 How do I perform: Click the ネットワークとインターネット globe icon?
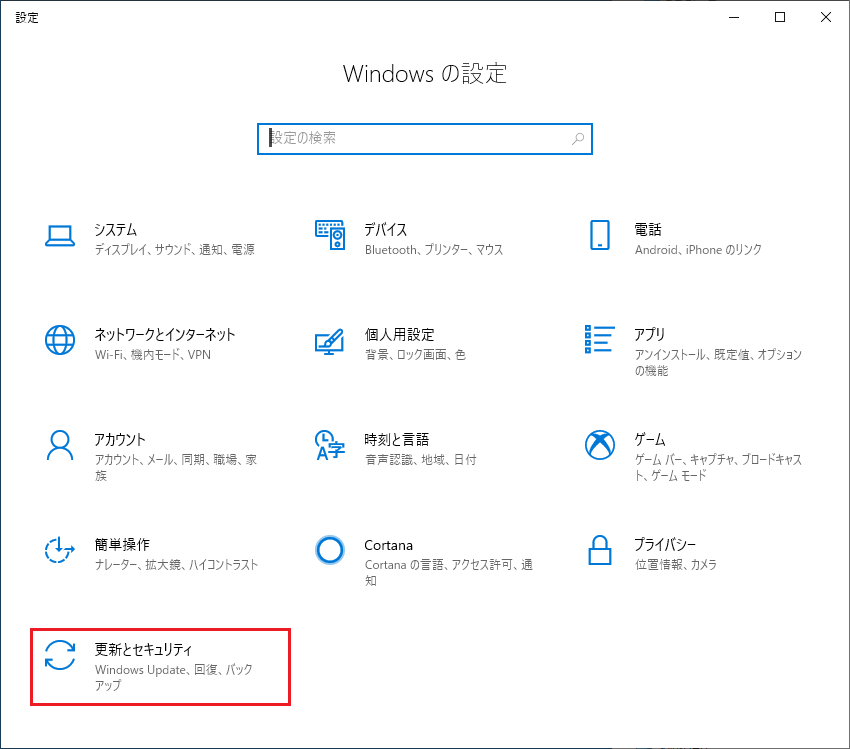pyautogui.click(x=60, y=340)
